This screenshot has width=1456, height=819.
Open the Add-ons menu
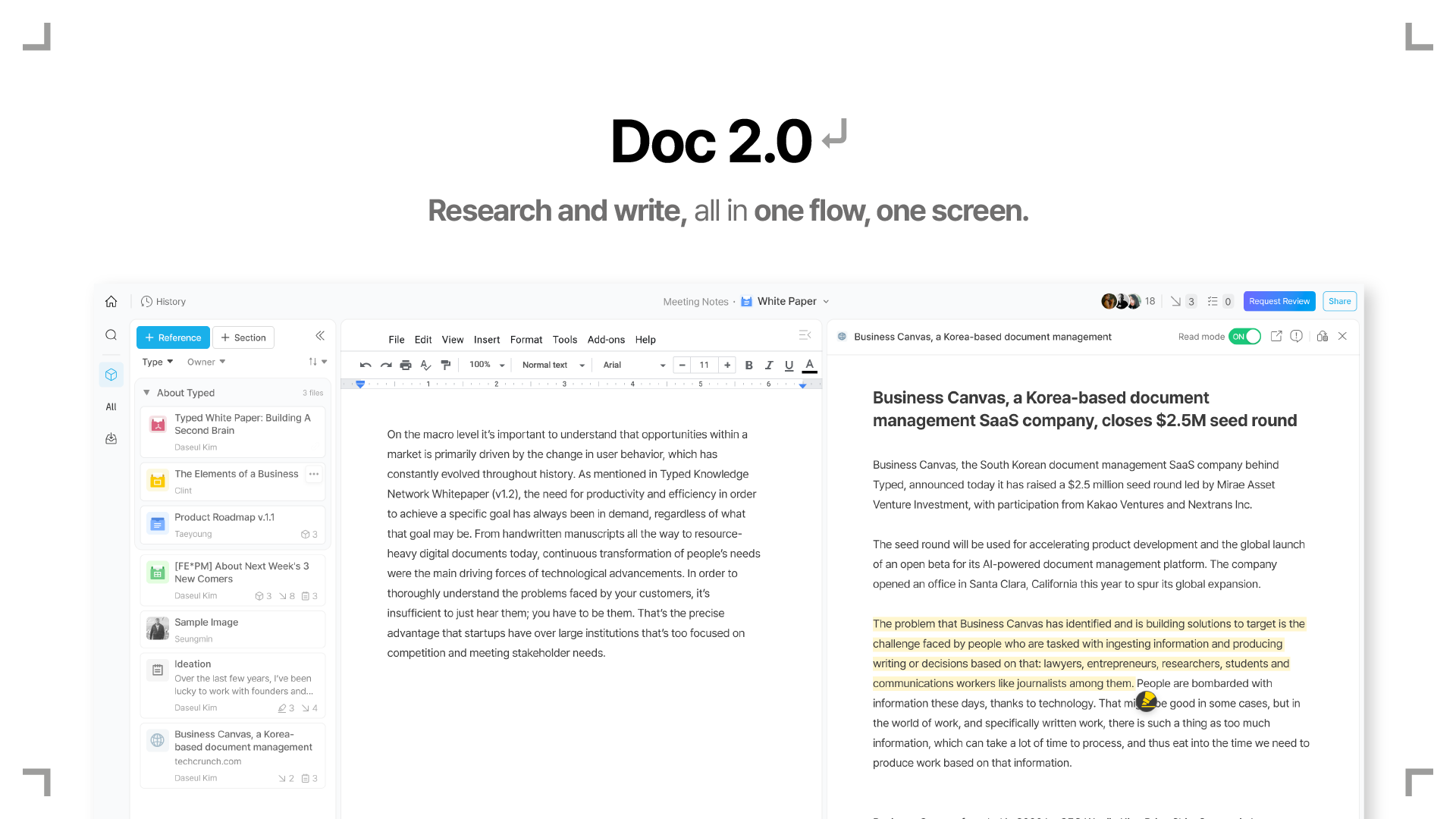[x=606, y=340]
